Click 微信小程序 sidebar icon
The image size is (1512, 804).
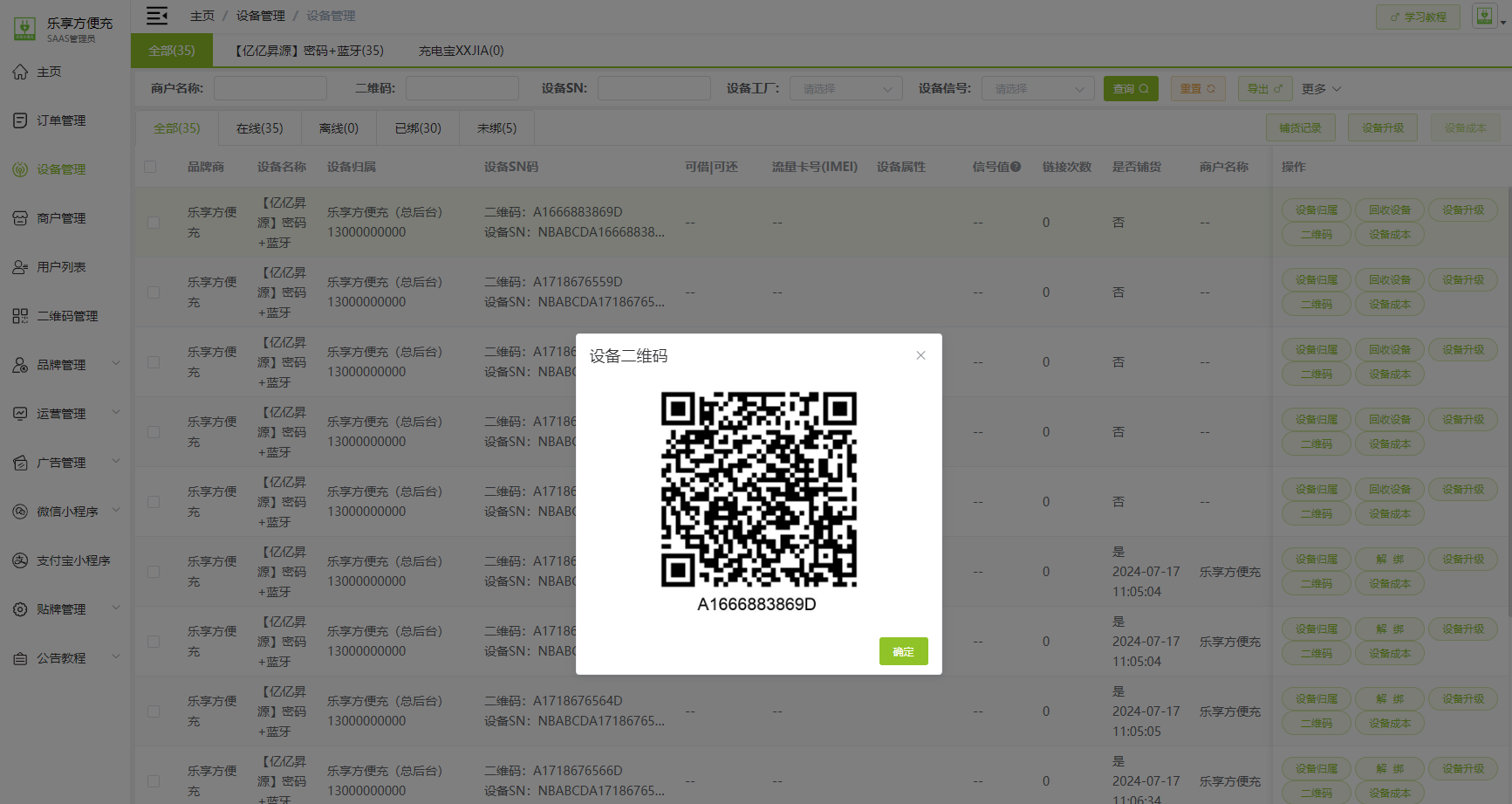click(x=20, y=512)
